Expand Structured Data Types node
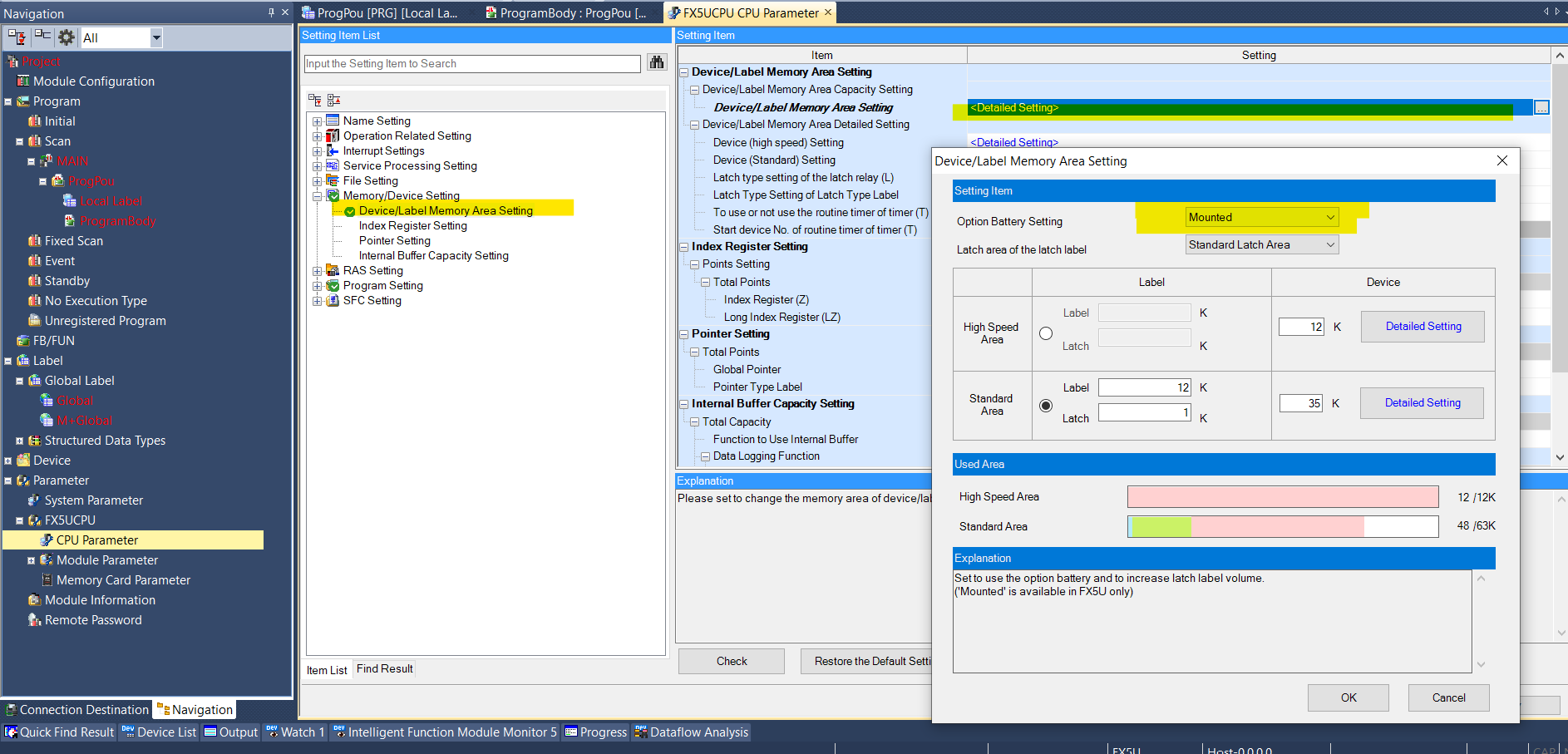This screenshot has height=754, width=1568. coord(19,441)
